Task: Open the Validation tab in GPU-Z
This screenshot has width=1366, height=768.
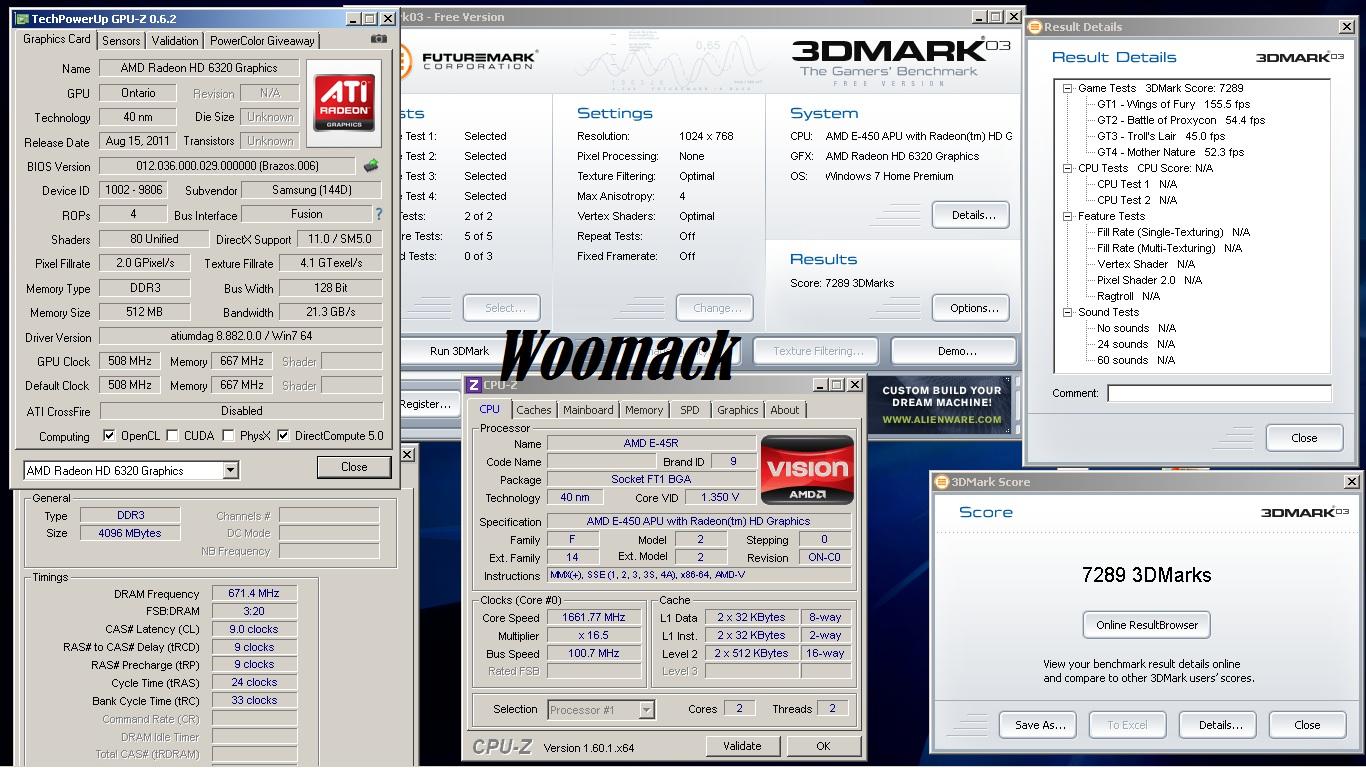Action: 175,41
